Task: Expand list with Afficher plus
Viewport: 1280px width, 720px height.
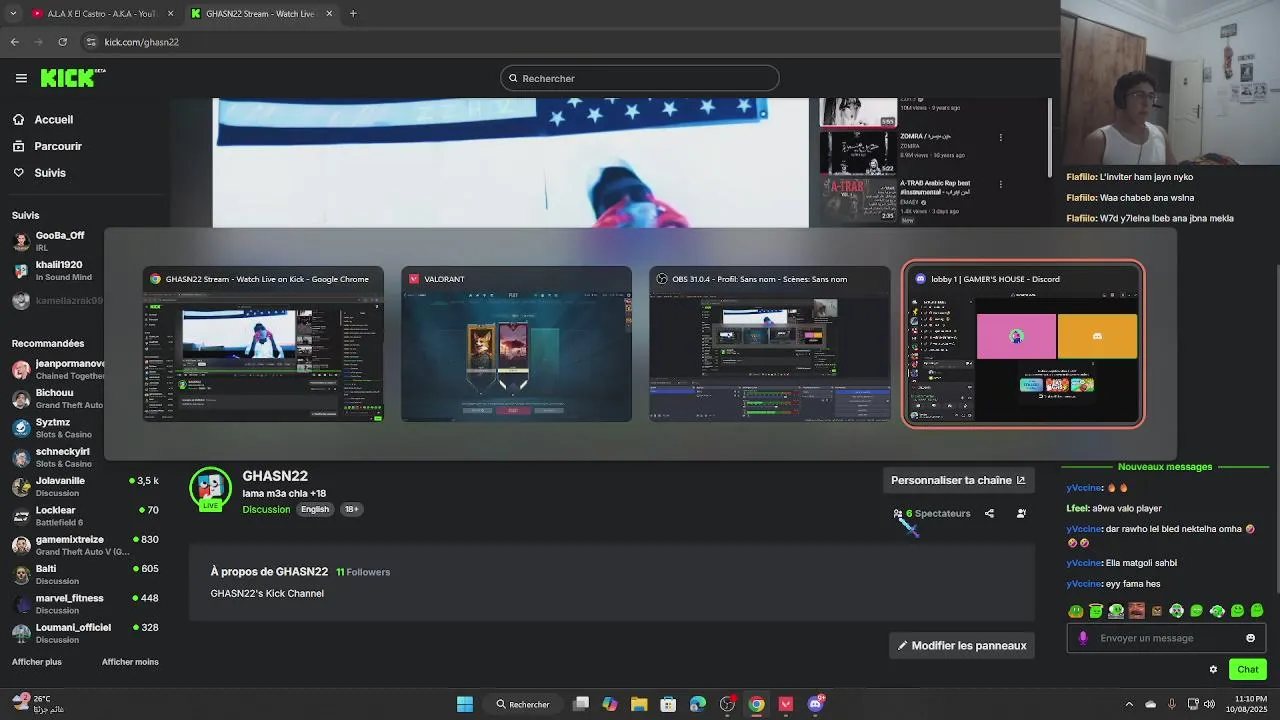Action: [x=37, y=662]
